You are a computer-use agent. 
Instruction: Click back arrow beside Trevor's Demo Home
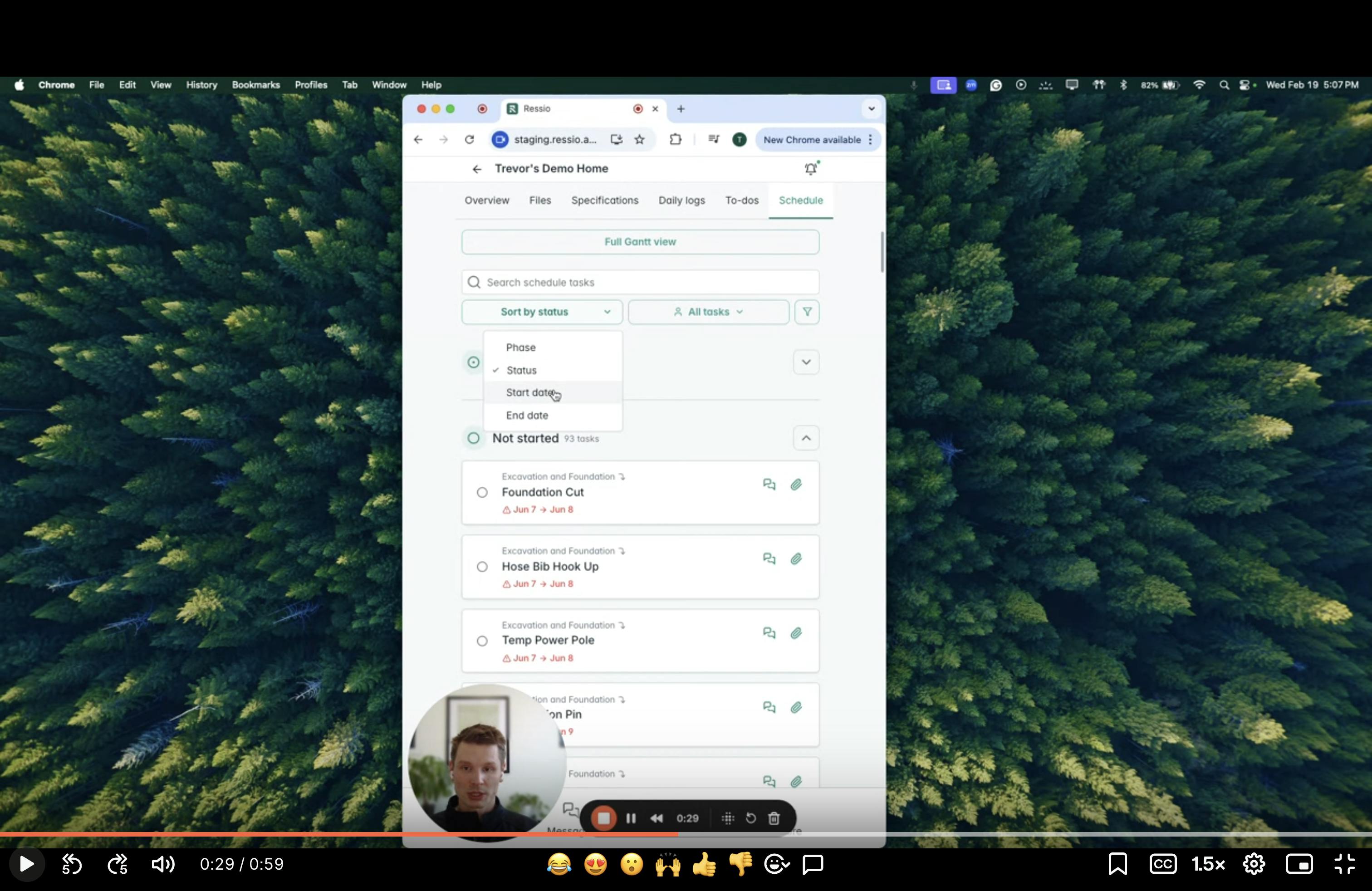point(476,169)
